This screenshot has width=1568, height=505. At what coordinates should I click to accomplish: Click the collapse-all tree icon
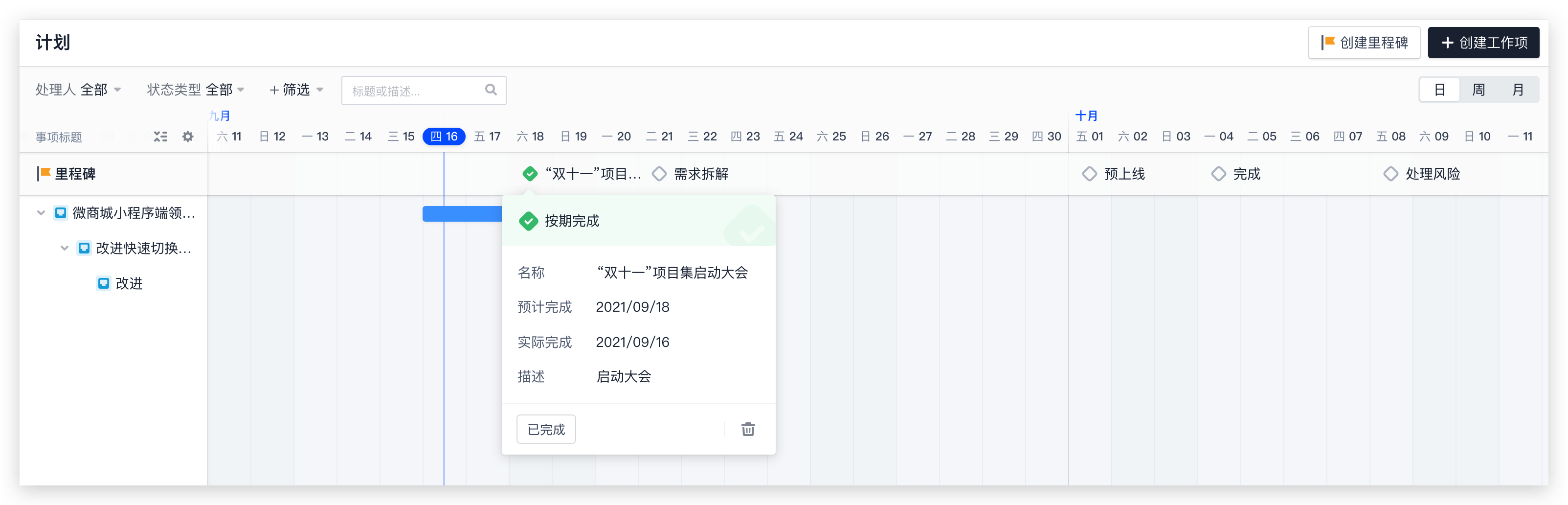pos(160,137)
